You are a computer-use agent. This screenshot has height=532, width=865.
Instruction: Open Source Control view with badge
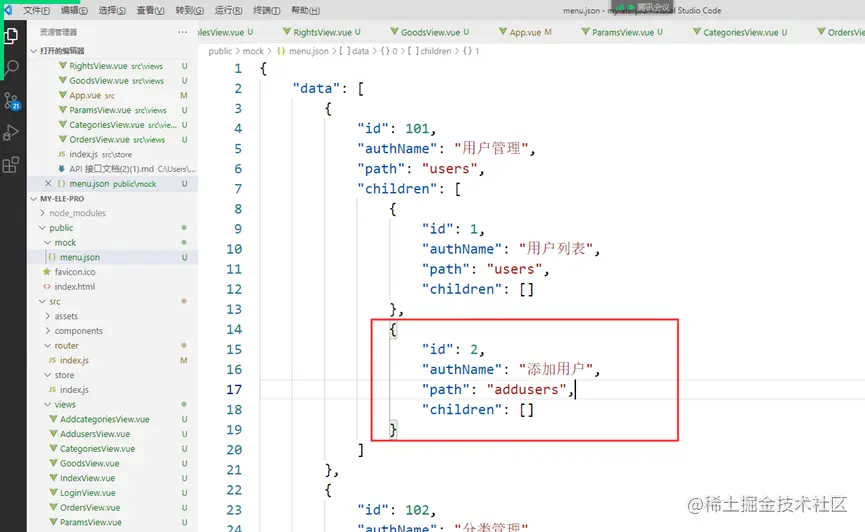11,100
